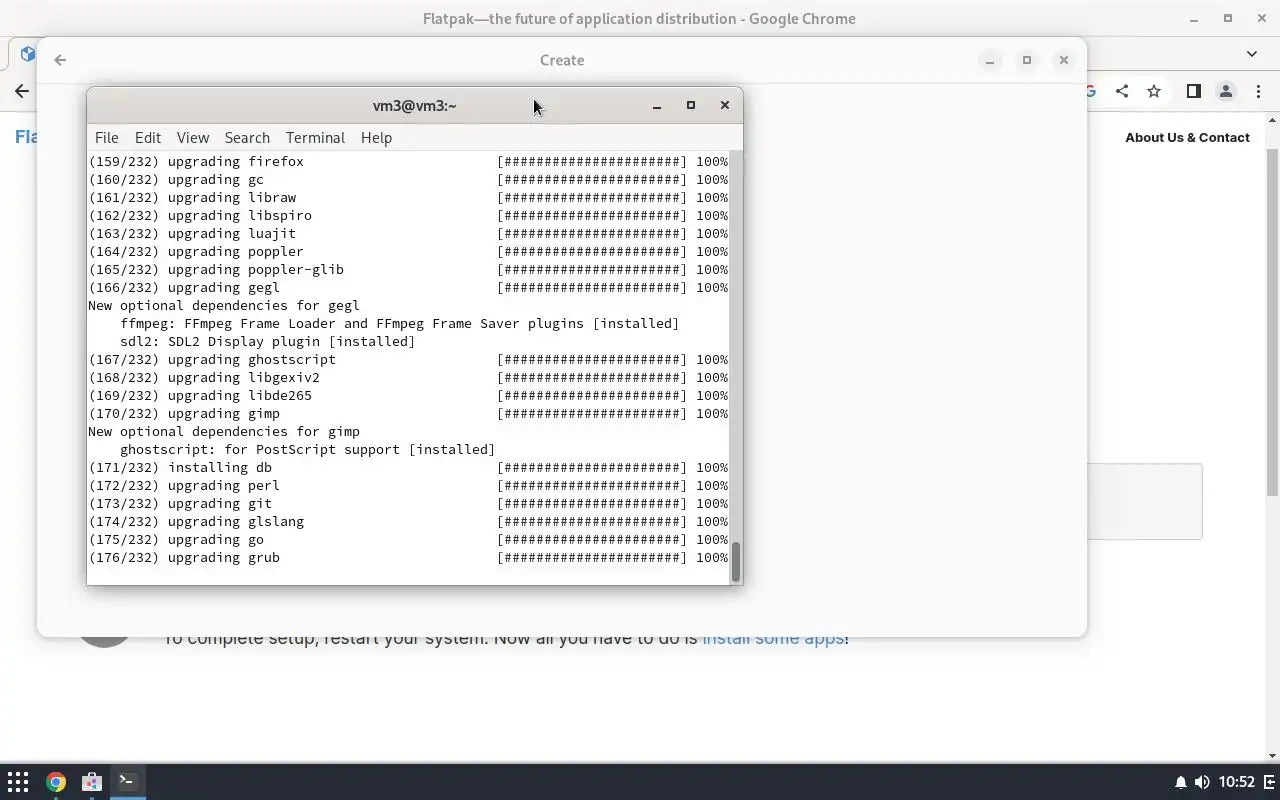Maximize the Create window
This screenshot has height=800, width=1280.
[x=1027, y=60]
